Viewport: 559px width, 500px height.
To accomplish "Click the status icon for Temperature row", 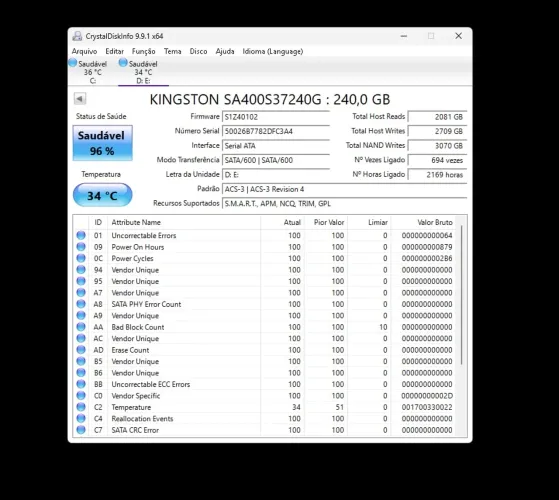I will (x=81, y=407).
